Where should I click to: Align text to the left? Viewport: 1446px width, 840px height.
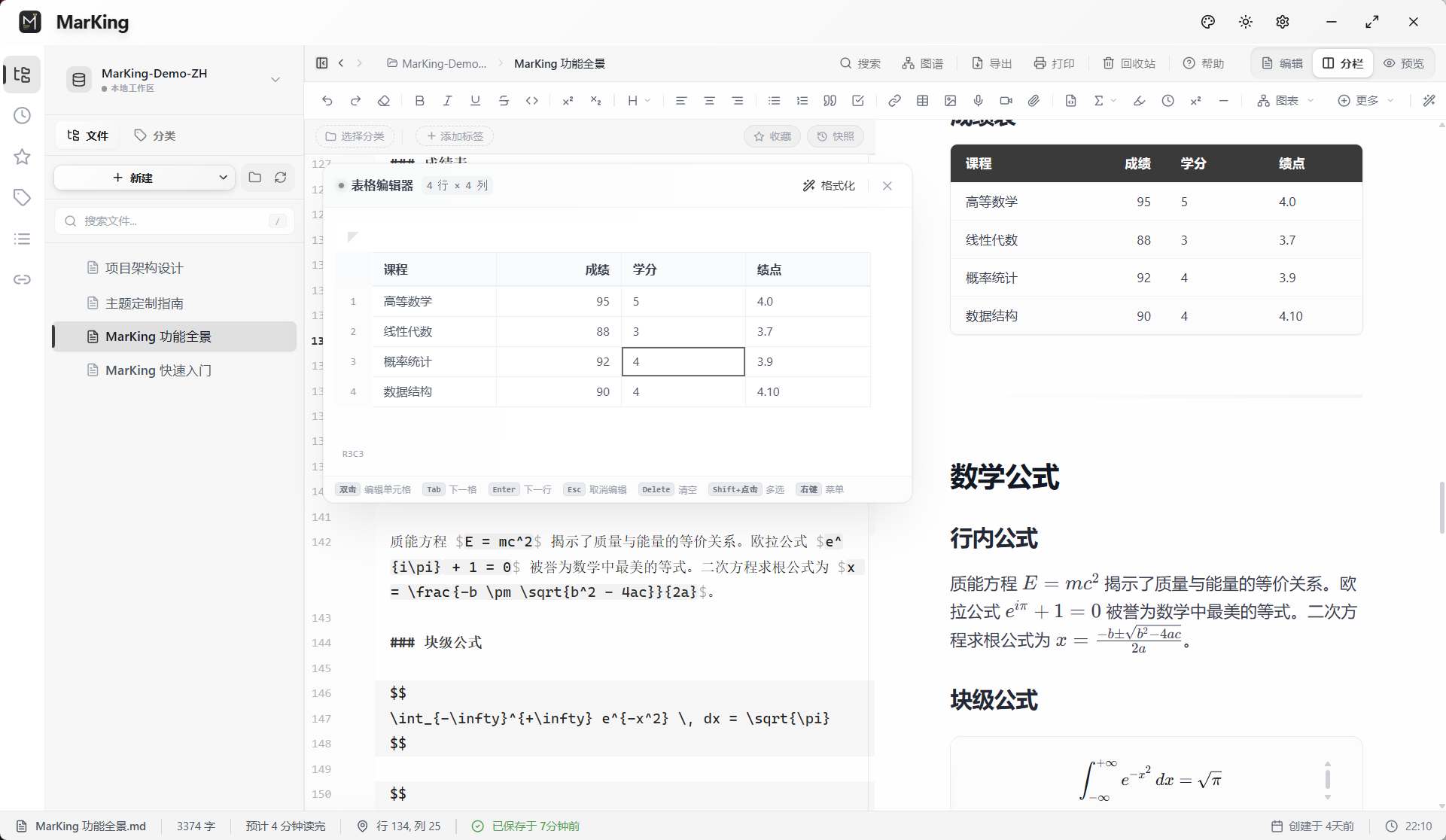point(681,101)
